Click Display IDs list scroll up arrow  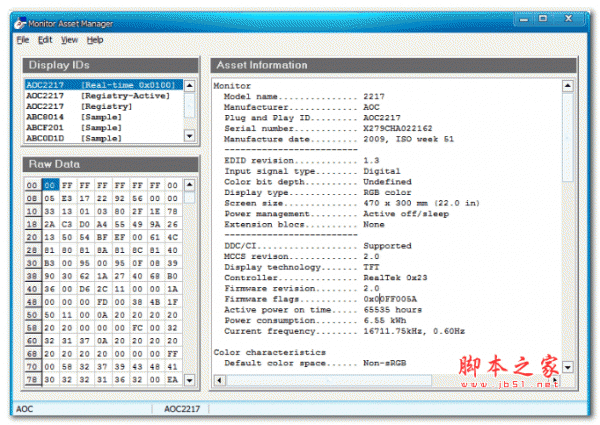[189, 85]
